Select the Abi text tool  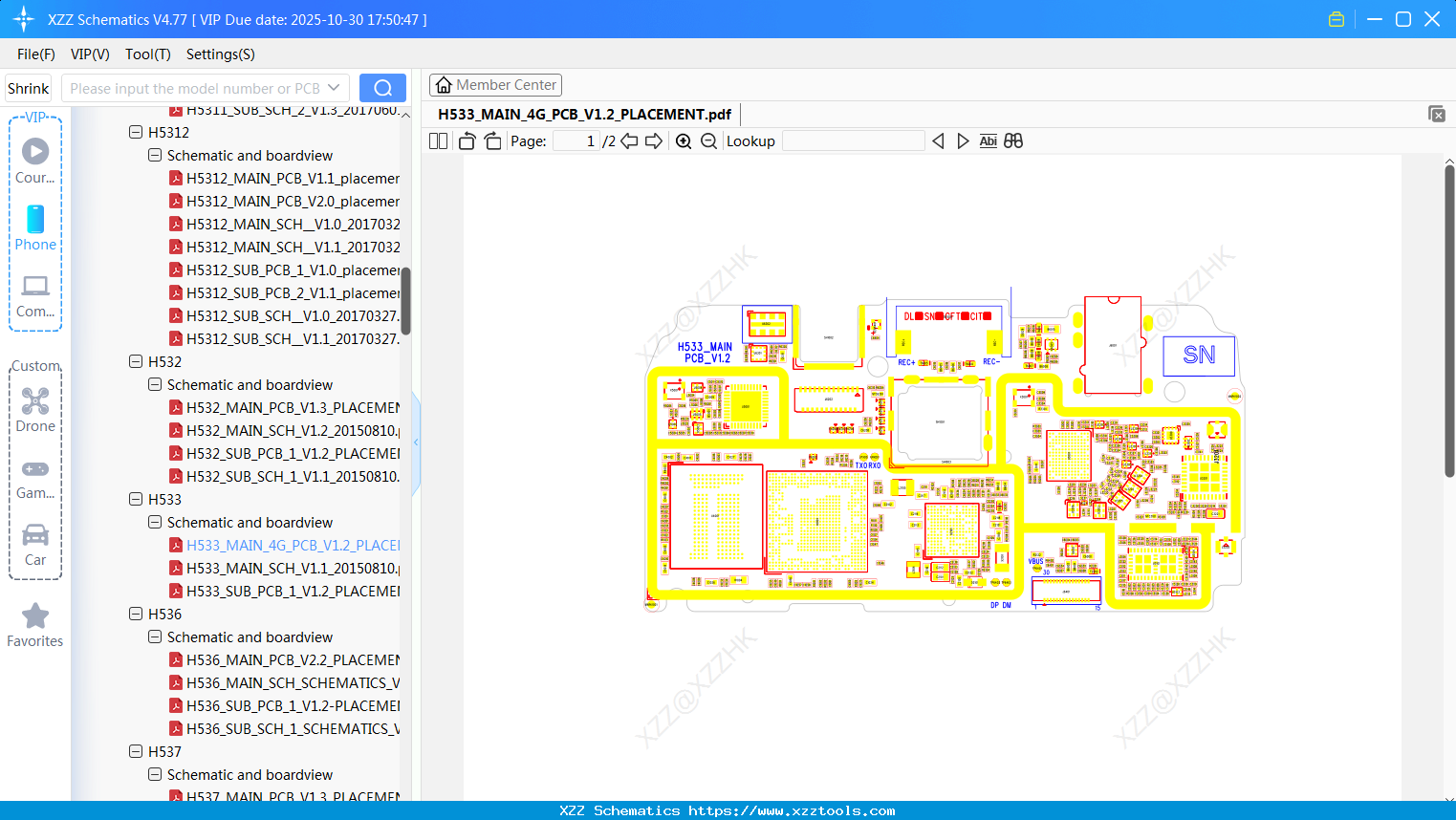click(988, 140)
